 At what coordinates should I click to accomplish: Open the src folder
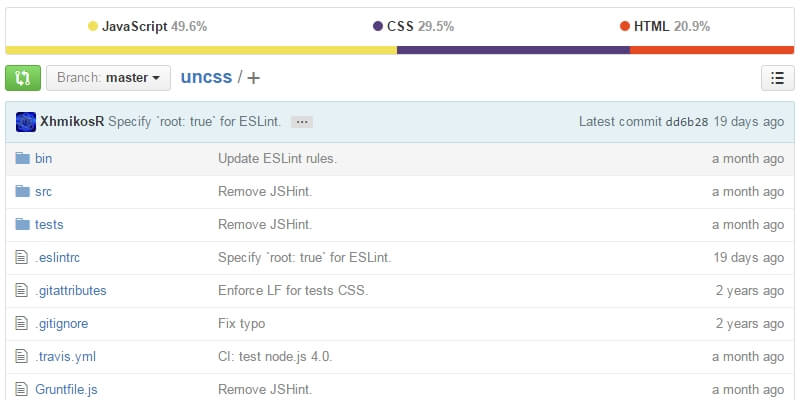(x=43, y=192)
